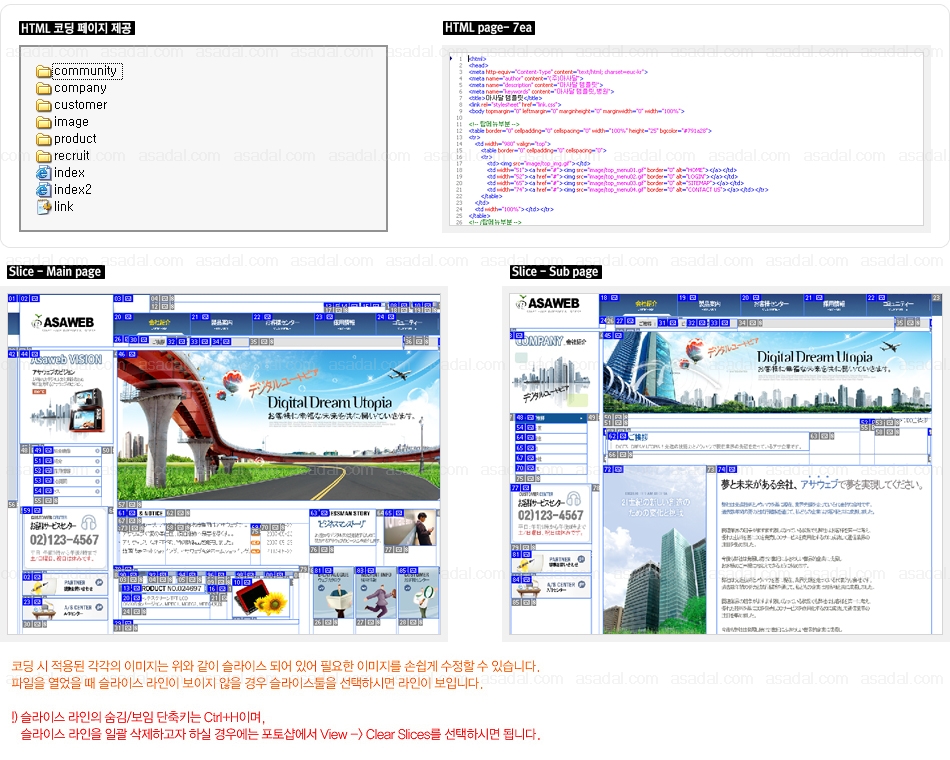Click the PARTNER banner on the Sub page slice

551,562
